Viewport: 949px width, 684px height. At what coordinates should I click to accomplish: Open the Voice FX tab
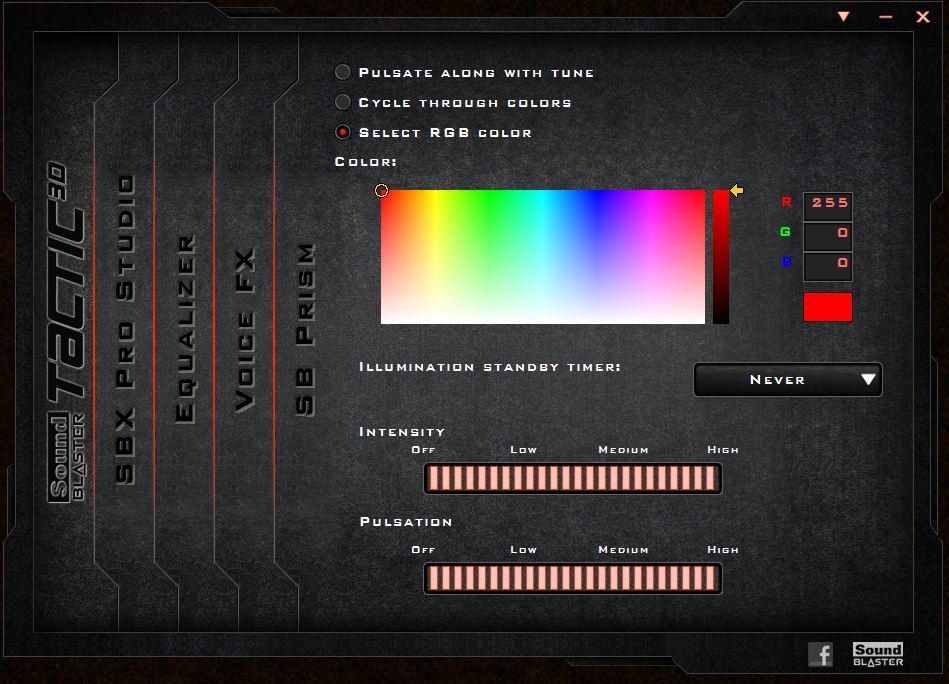245,330
